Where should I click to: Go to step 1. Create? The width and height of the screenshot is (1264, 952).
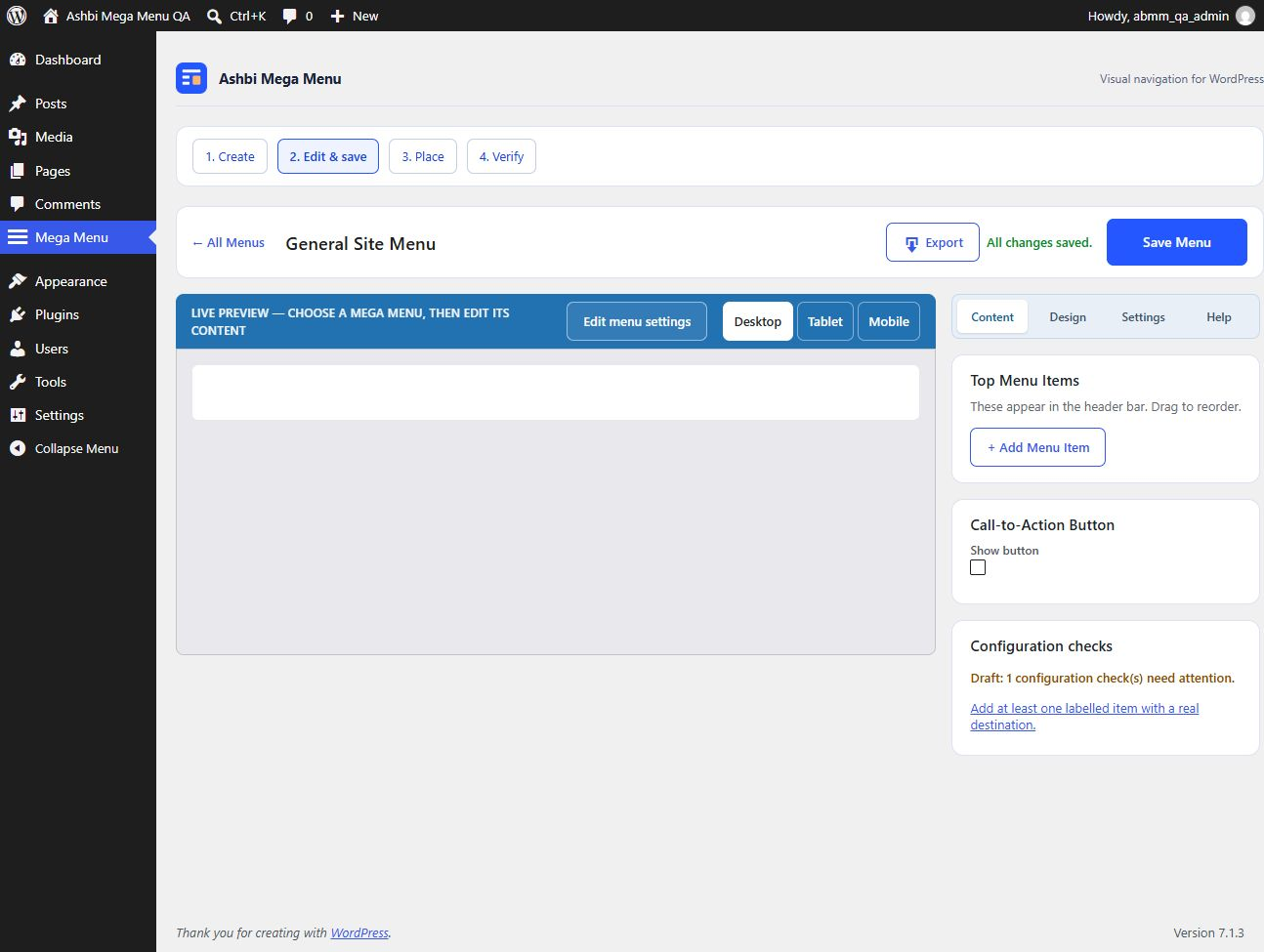coord(230,156)
